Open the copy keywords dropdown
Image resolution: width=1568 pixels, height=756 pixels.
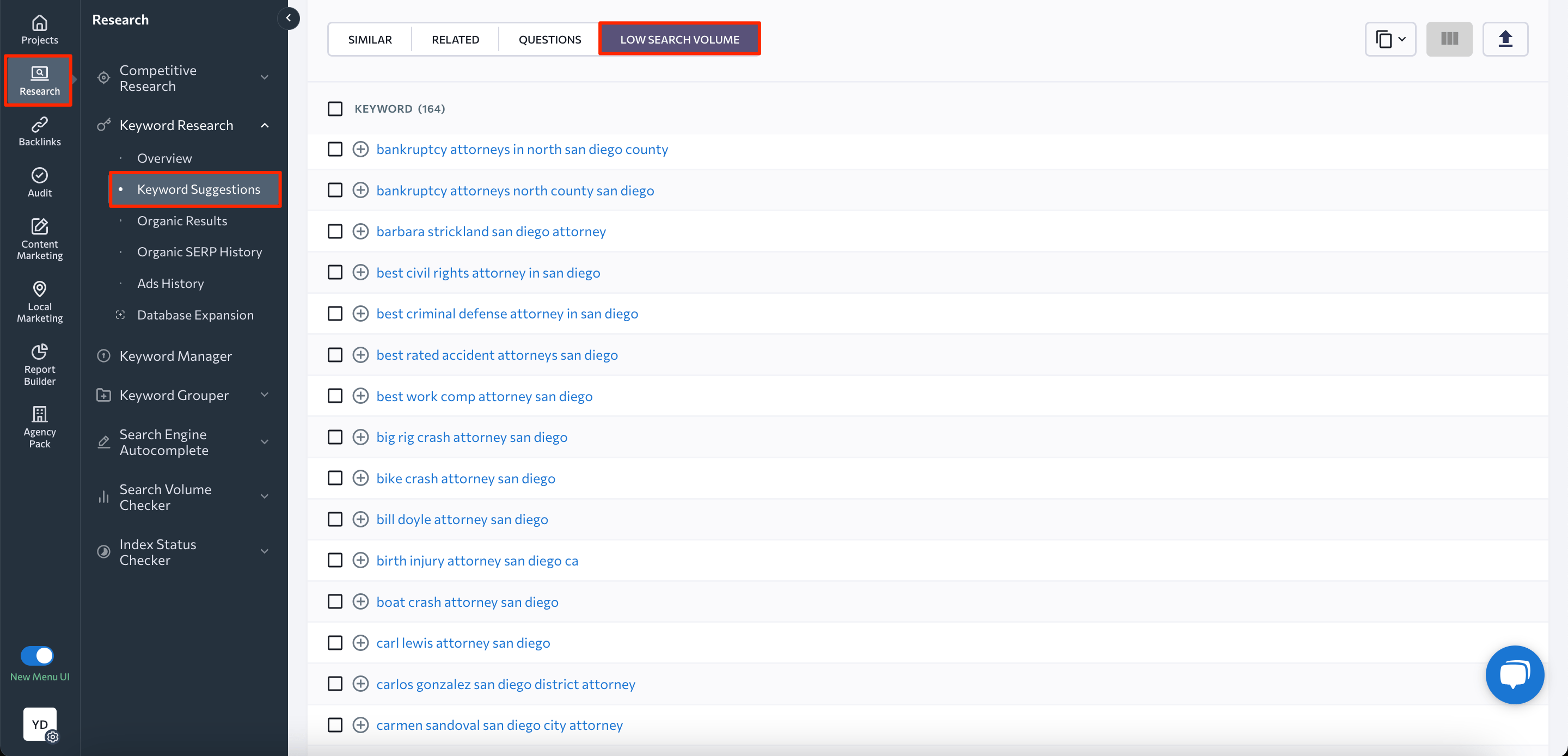(x=1391, y=39)
